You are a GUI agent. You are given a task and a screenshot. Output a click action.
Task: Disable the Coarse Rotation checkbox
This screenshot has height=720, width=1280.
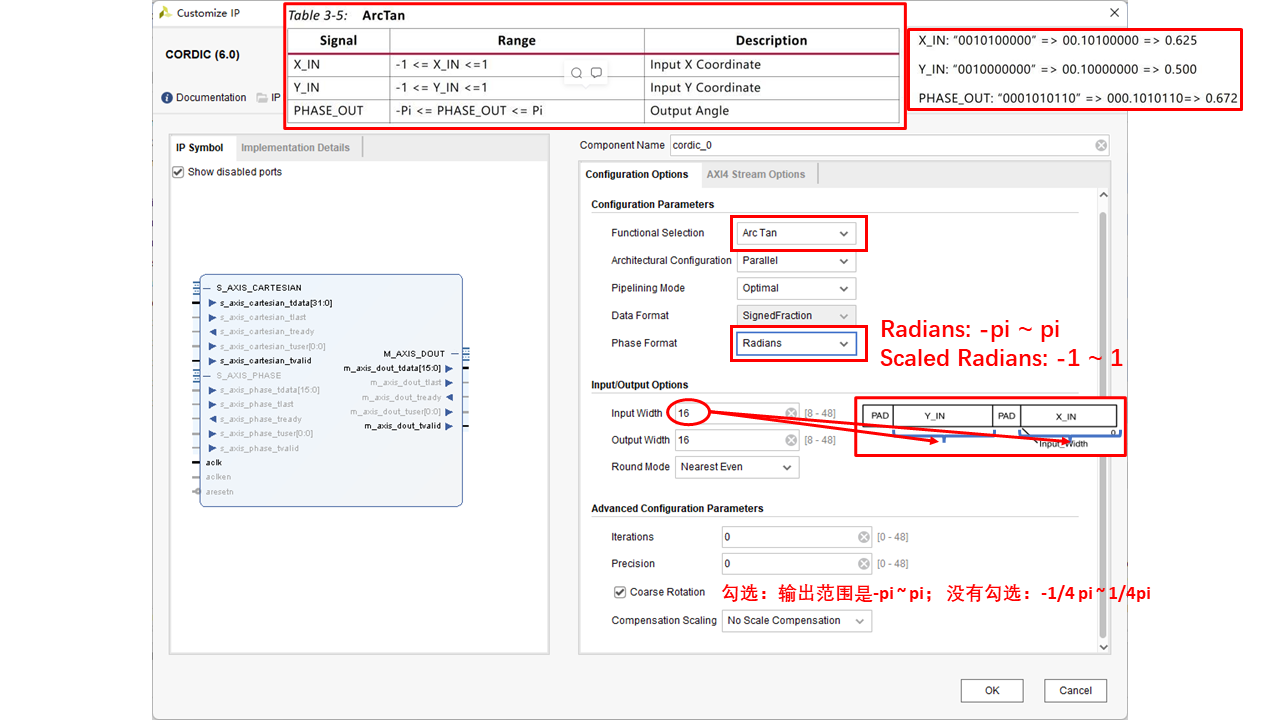click(x=621, y=592)
